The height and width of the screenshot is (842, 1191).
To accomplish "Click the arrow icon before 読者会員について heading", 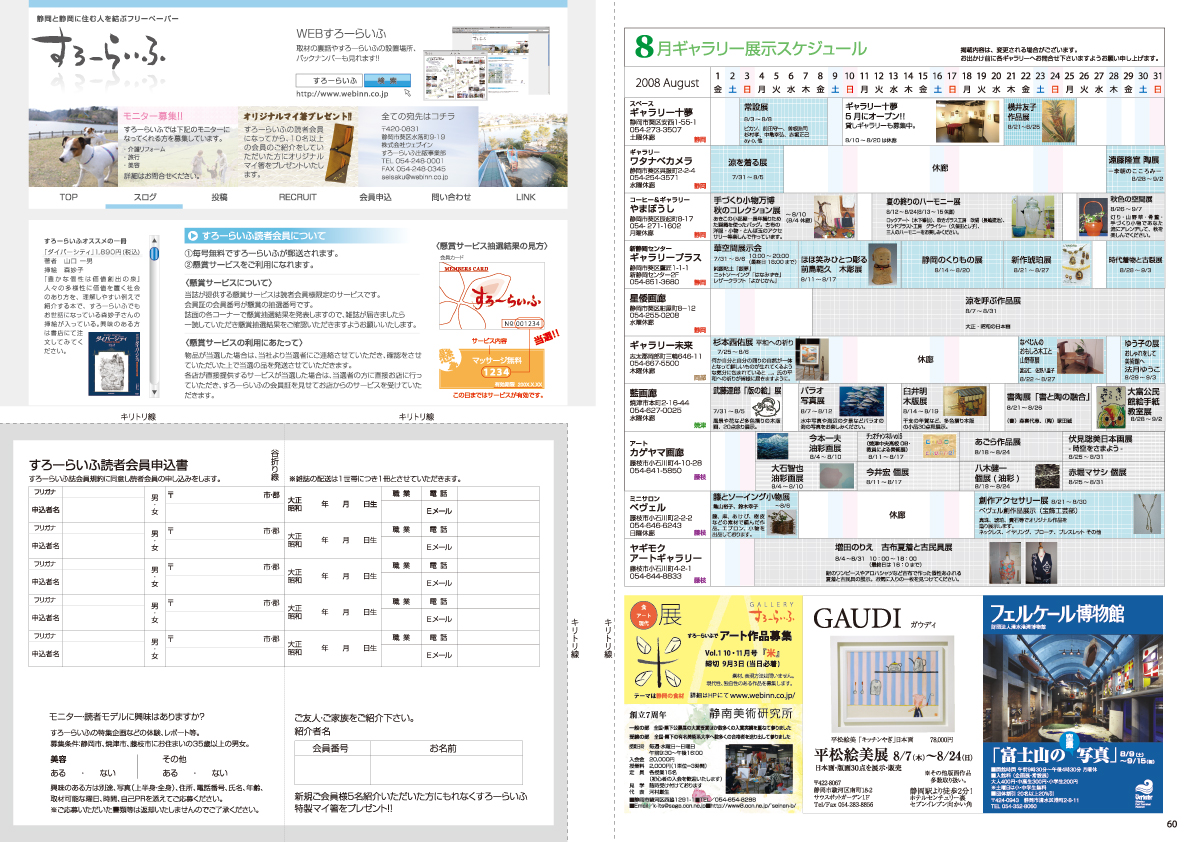I will (x=193, y=236).
